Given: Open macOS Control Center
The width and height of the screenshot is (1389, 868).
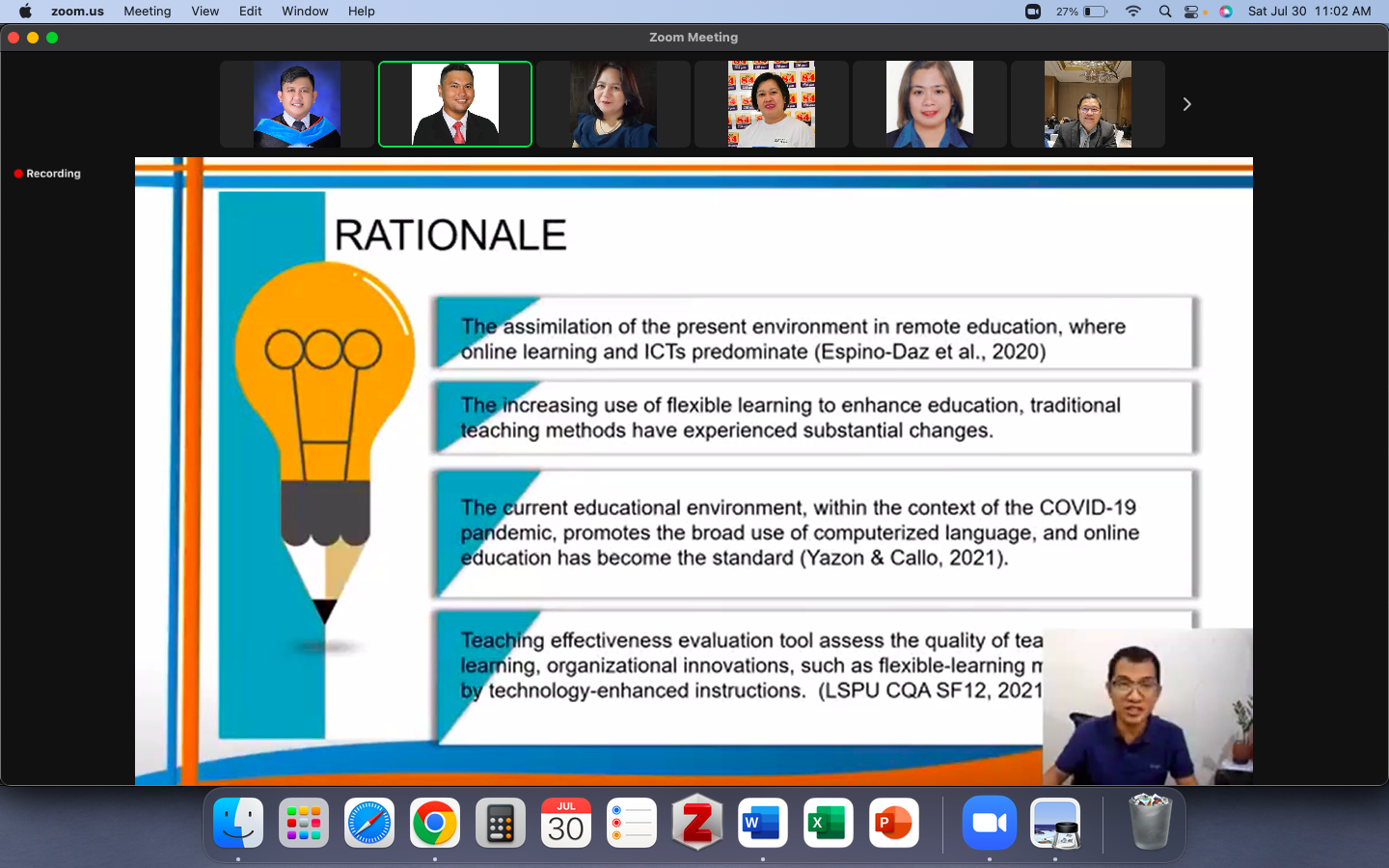Looking at the screenshot, I should 1193,12.
